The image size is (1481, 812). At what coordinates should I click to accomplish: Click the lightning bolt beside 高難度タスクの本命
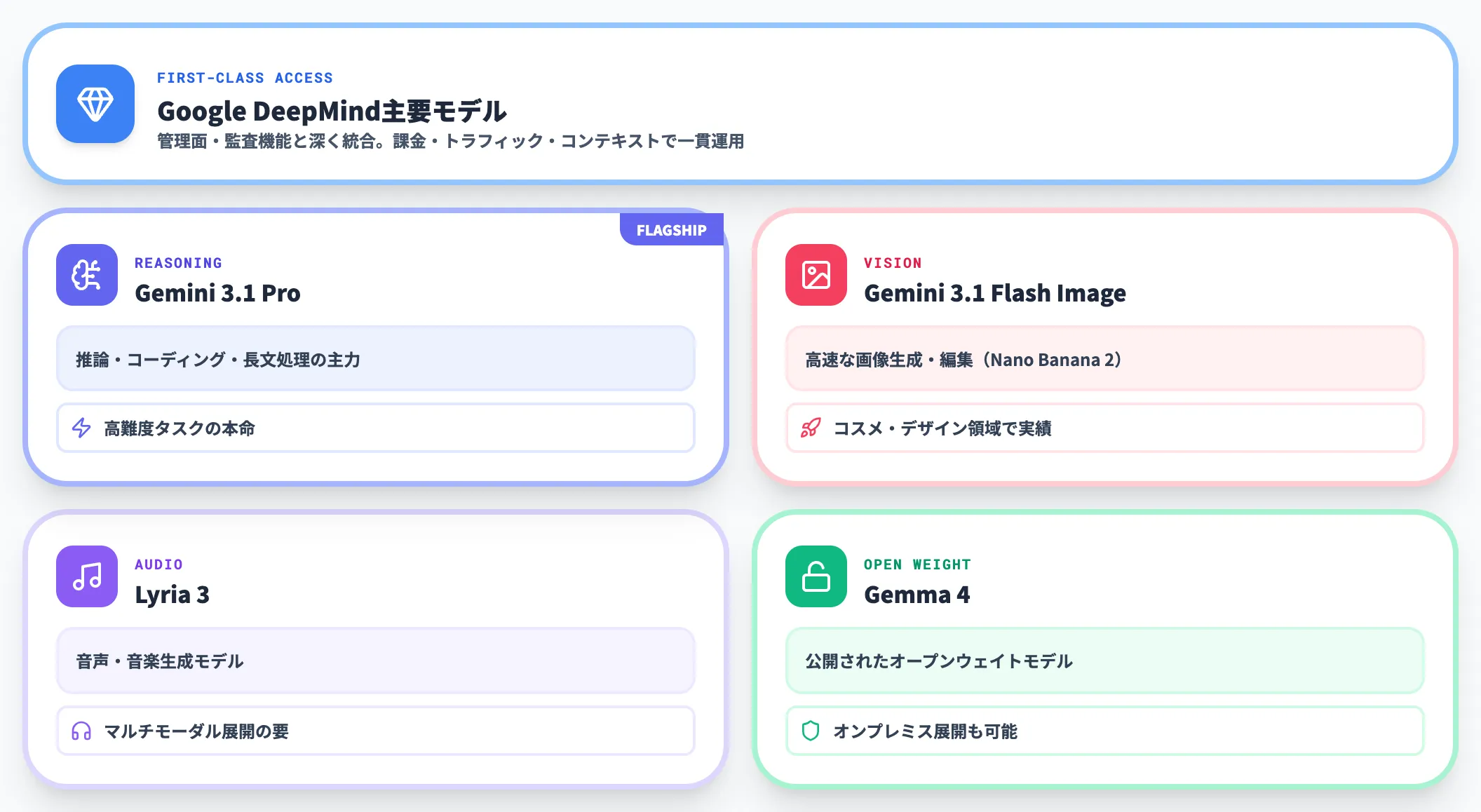82,428
